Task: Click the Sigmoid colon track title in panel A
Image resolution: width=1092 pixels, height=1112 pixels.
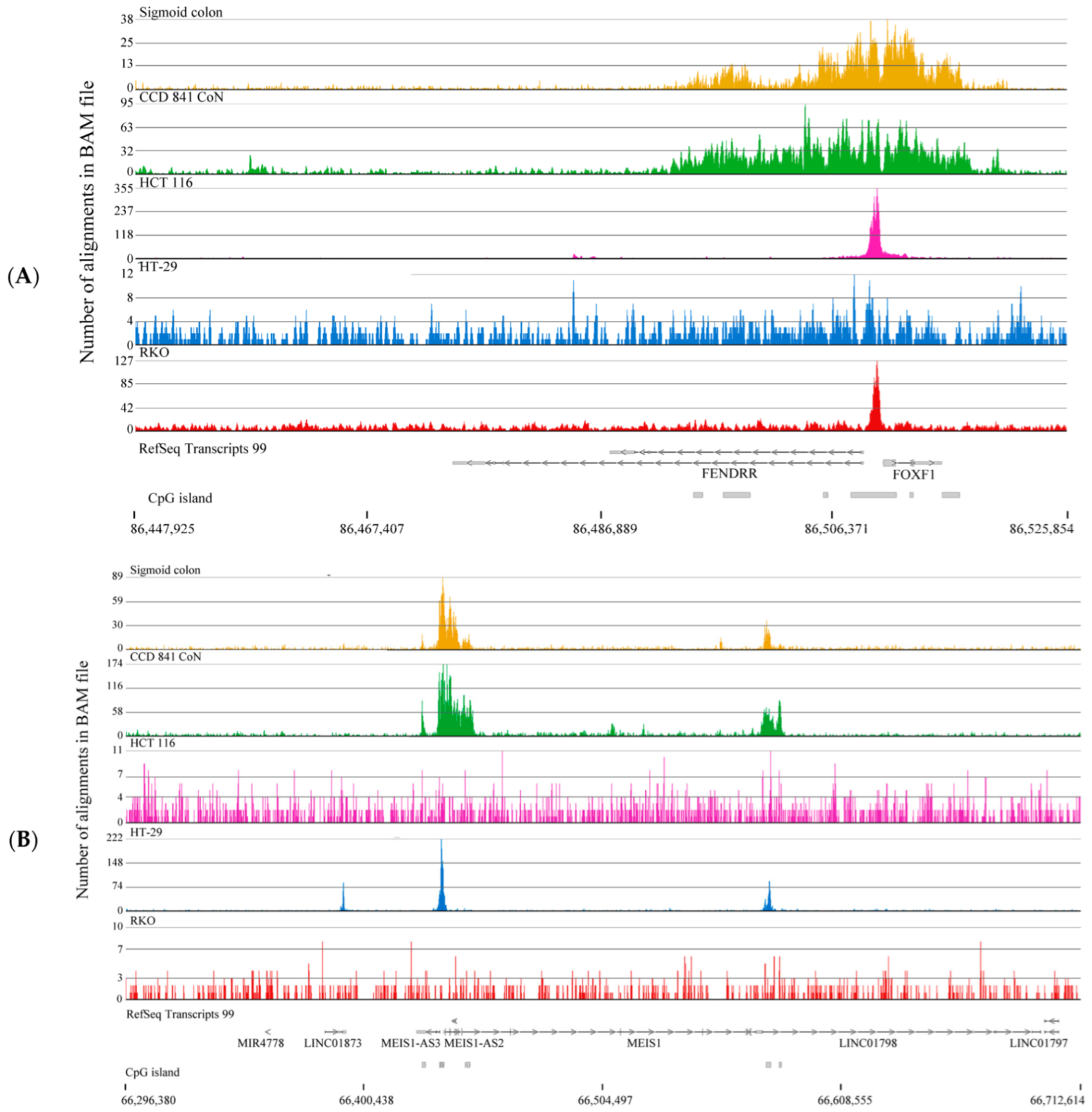Action: [180, 13]
